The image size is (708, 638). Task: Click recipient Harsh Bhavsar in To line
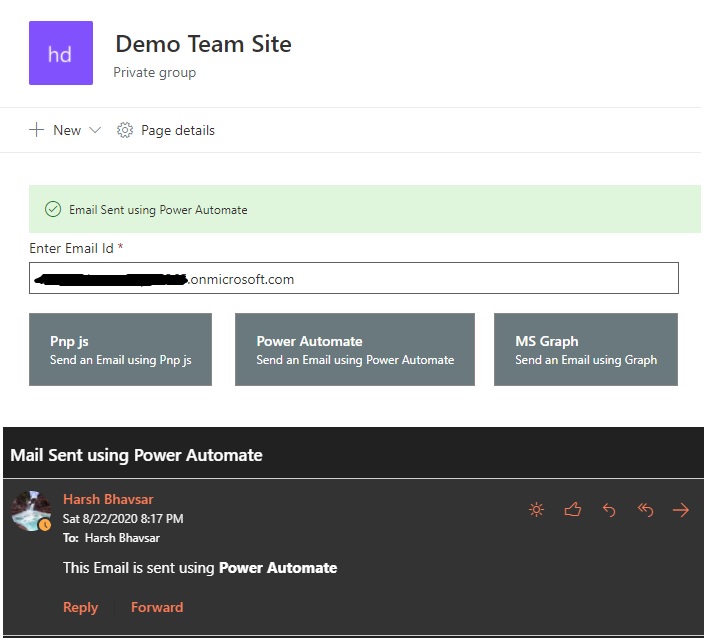click(x=122, y=538)
